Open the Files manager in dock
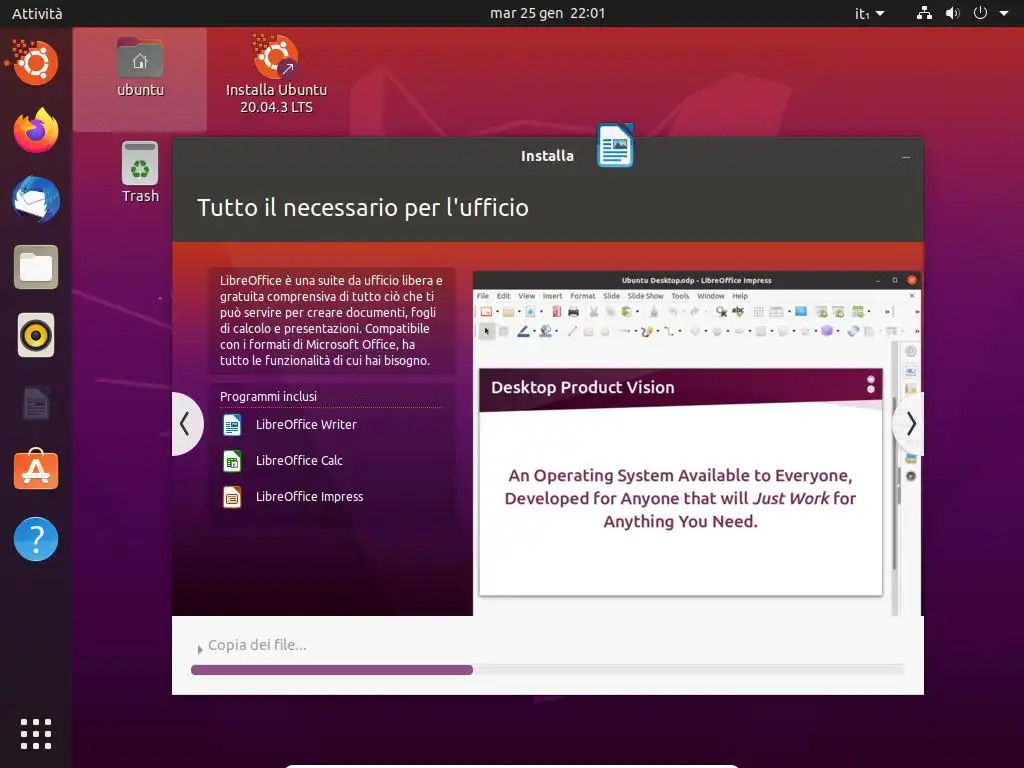 [36, 267]
